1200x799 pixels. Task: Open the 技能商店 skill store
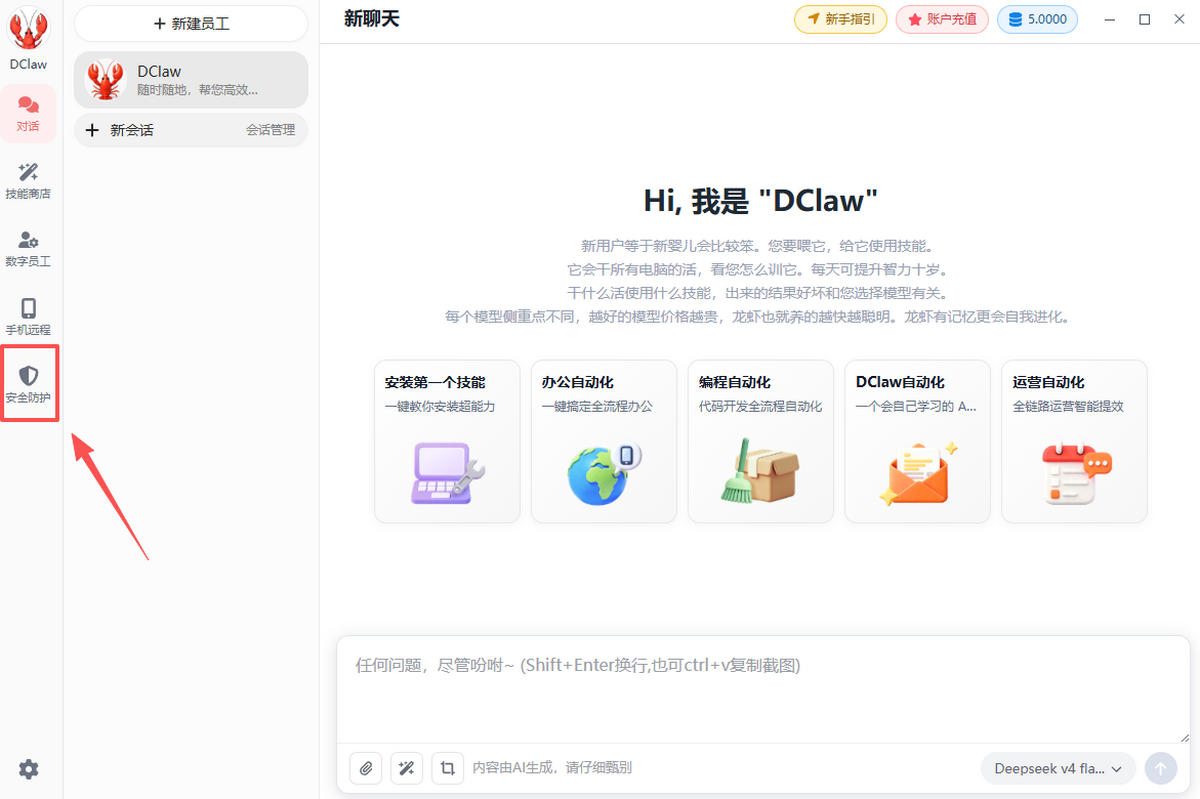29,182
